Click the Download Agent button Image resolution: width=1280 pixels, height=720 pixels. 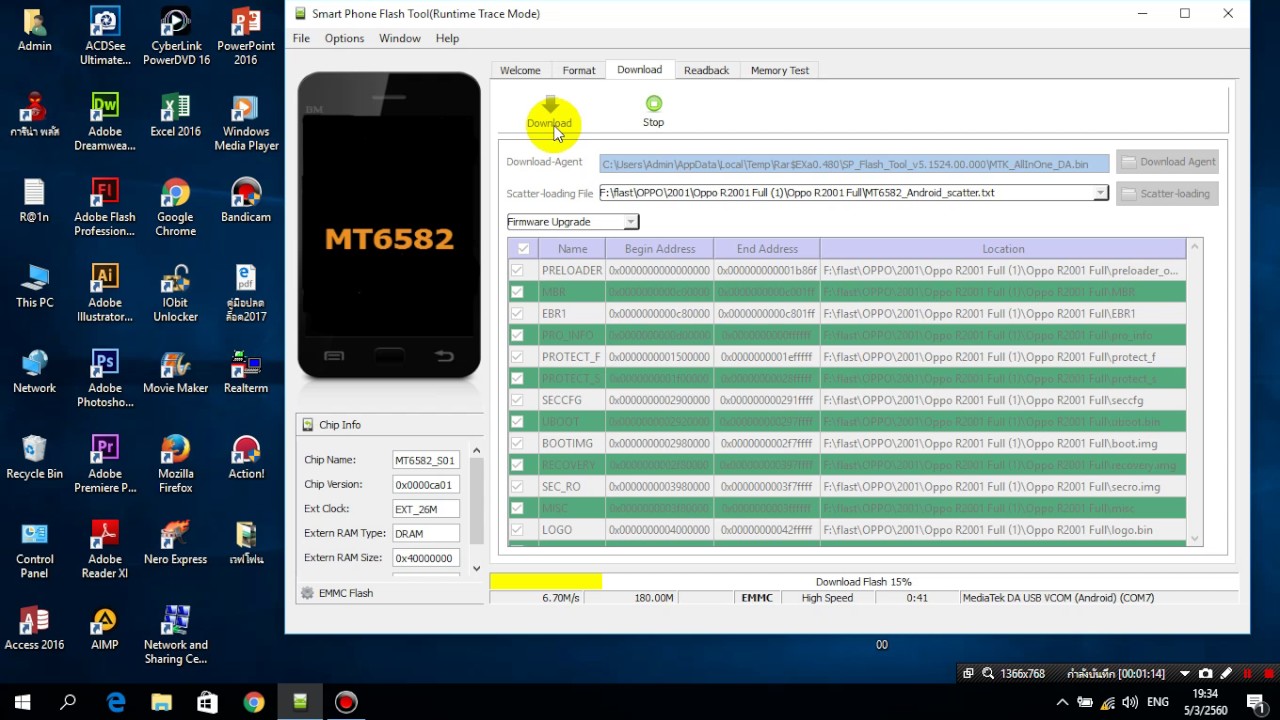click(x=1167, y=162)
